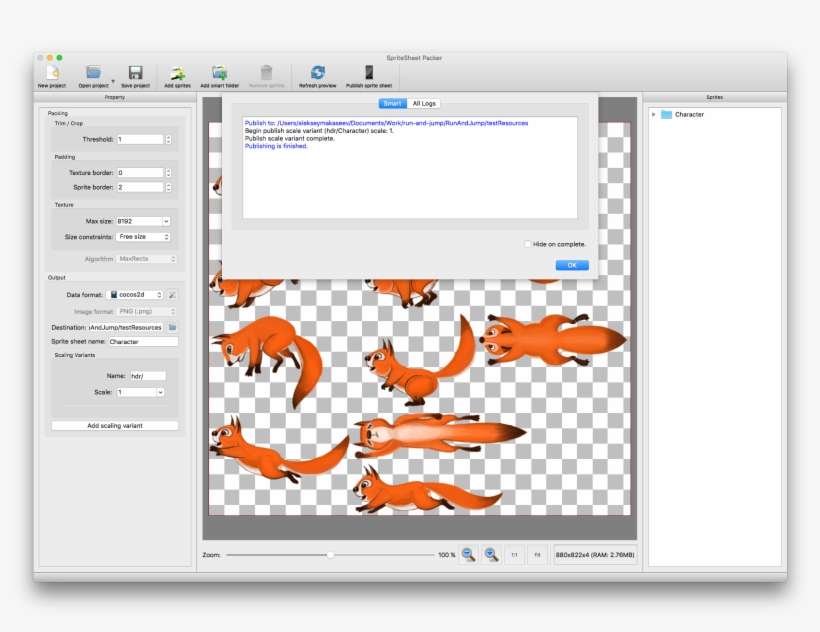Screen dimensions: 820x632
Task: Click the Sprite sheet name field
Action: pyautogui.click(x=143, y=341)
